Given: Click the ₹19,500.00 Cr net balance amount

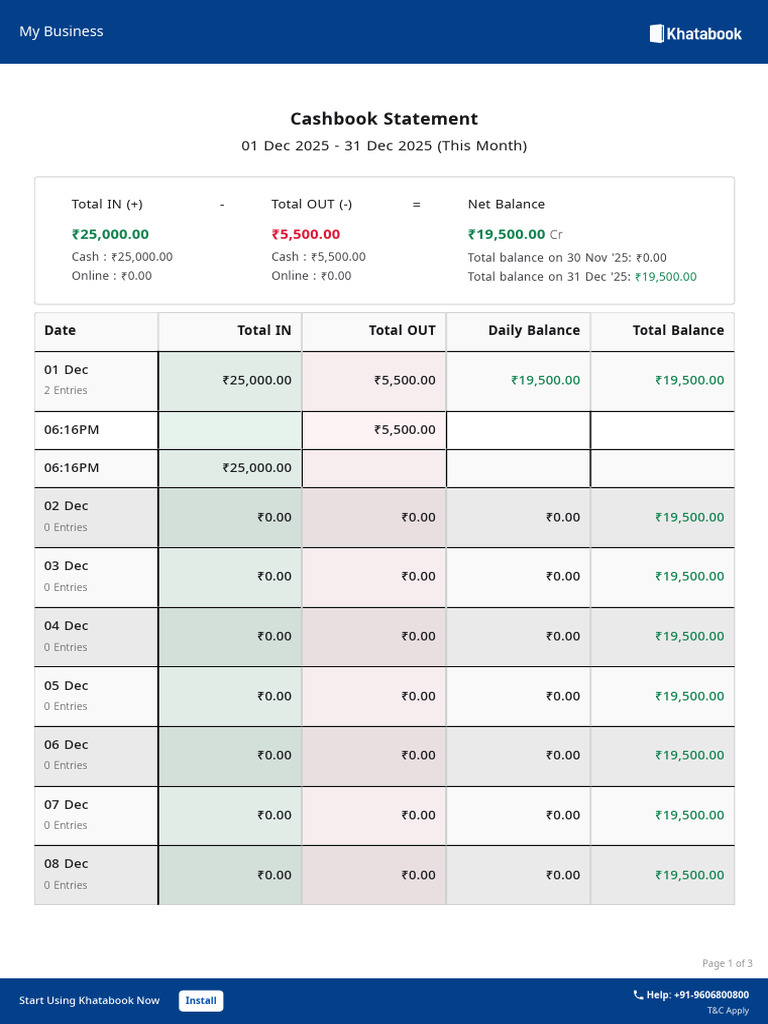Looking at the screenshot, I should click(515, 234).
